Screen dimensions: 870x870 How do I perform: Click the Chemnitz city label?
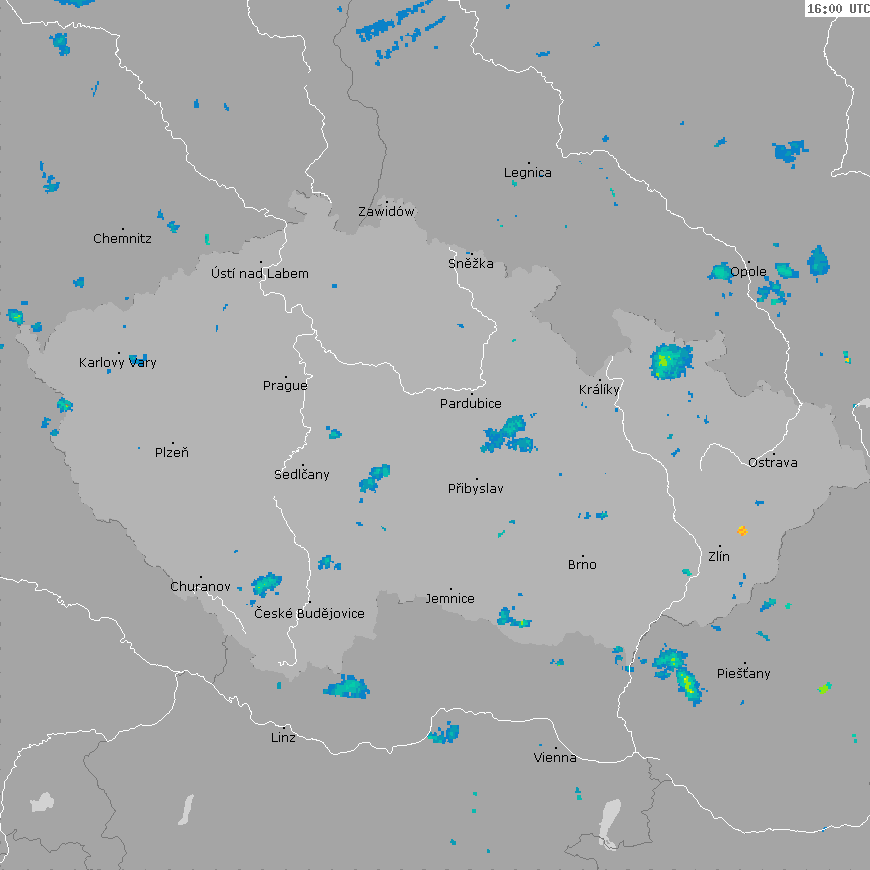tap(122, 239)
